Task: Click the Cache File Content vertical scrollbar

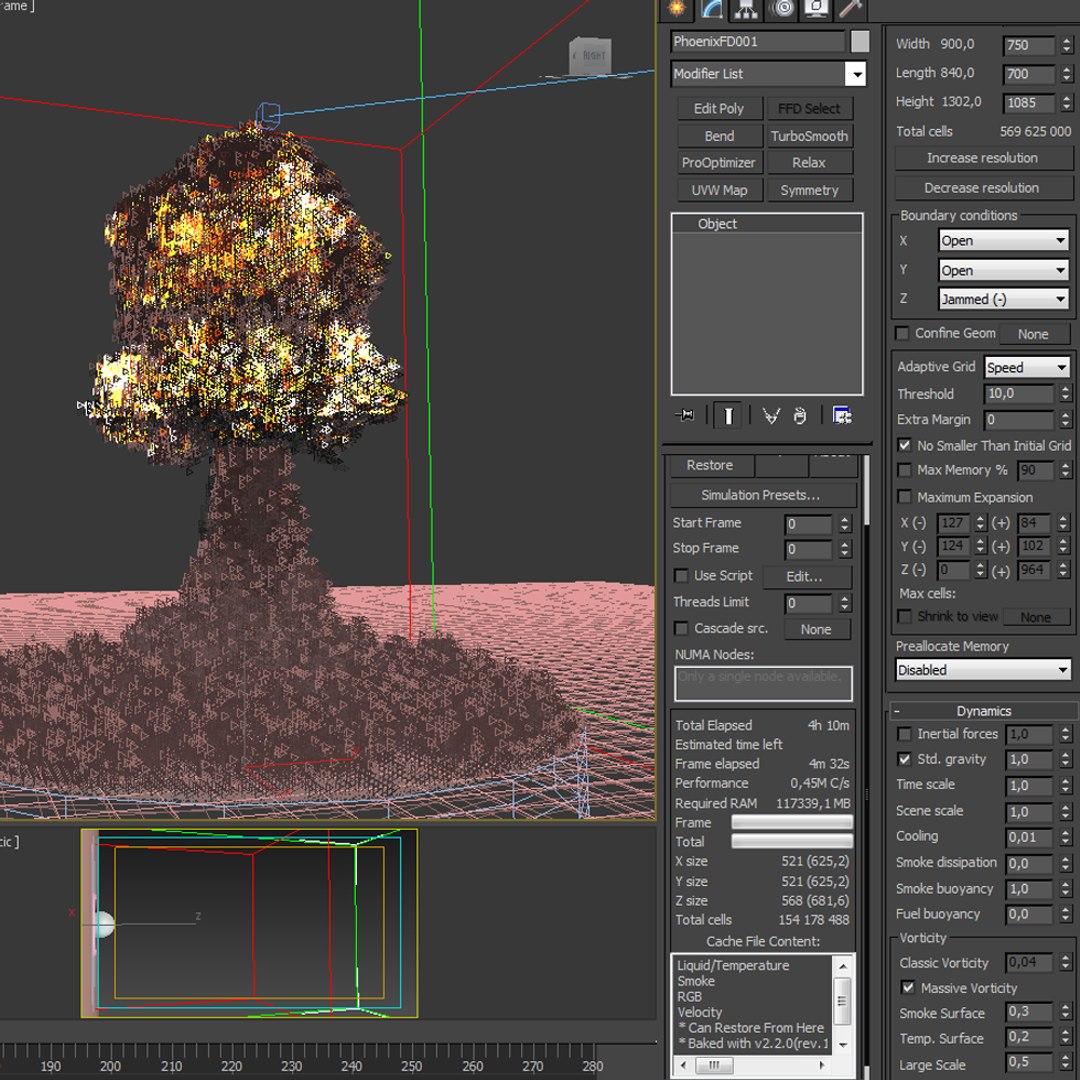Action: point(842,1003)
